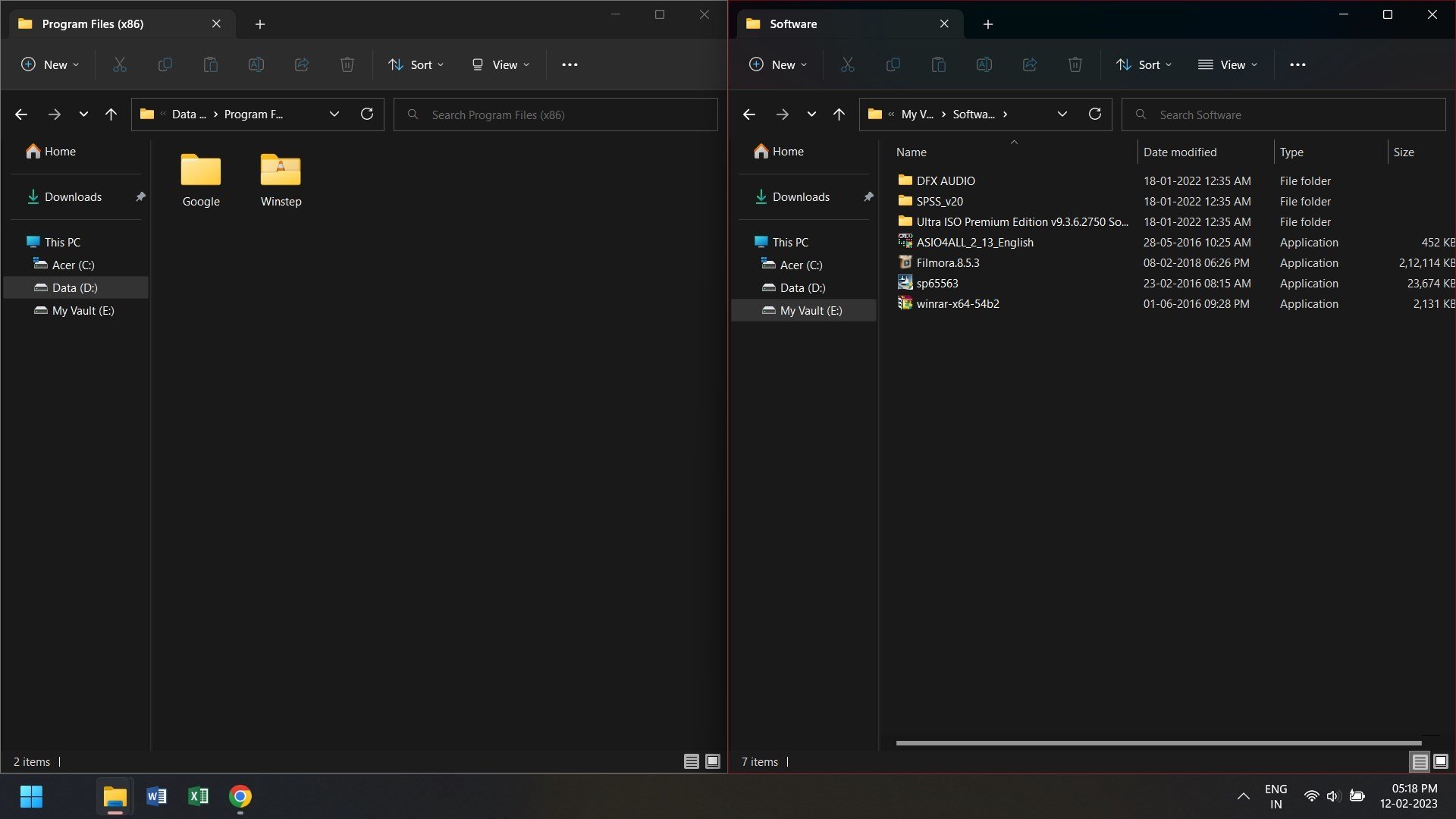Add new tab in Program Files (x86) window
This screenshot has height=819, width=1456.
point(260,24)
